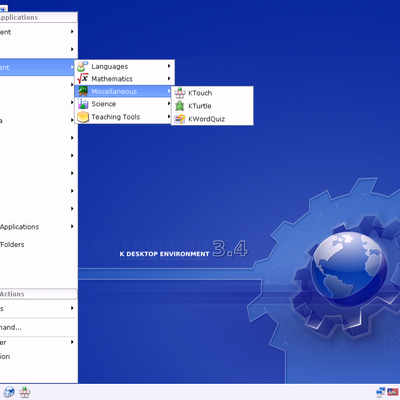
Task: Click the KWordQuiz question-mark icon
Action: pyautogui.click(x=180, y=119)
